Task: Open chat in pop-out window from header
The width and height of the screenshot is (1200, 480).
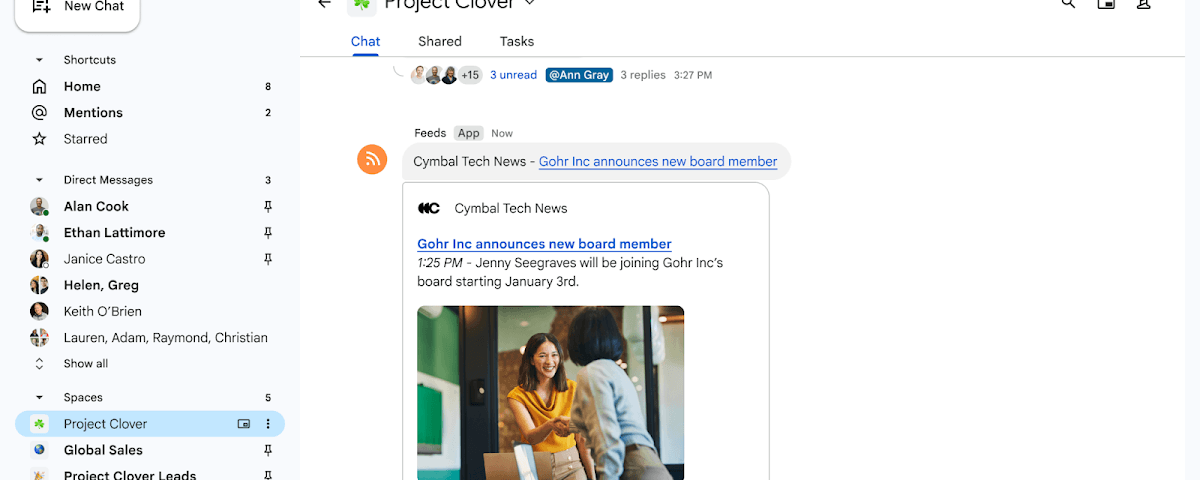Action: point(1106,4)
